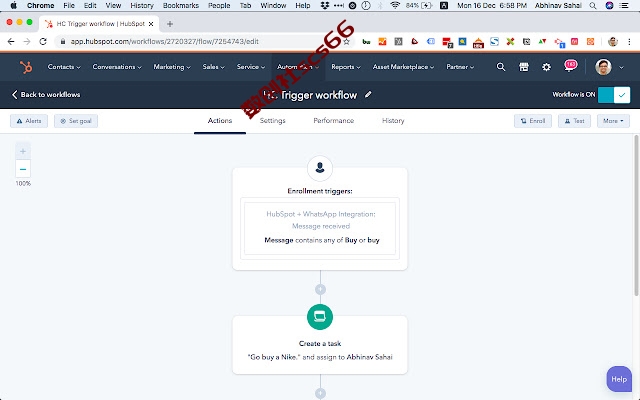
Task: Zoom in the workflow canvas
Action: tap(23, 151)
